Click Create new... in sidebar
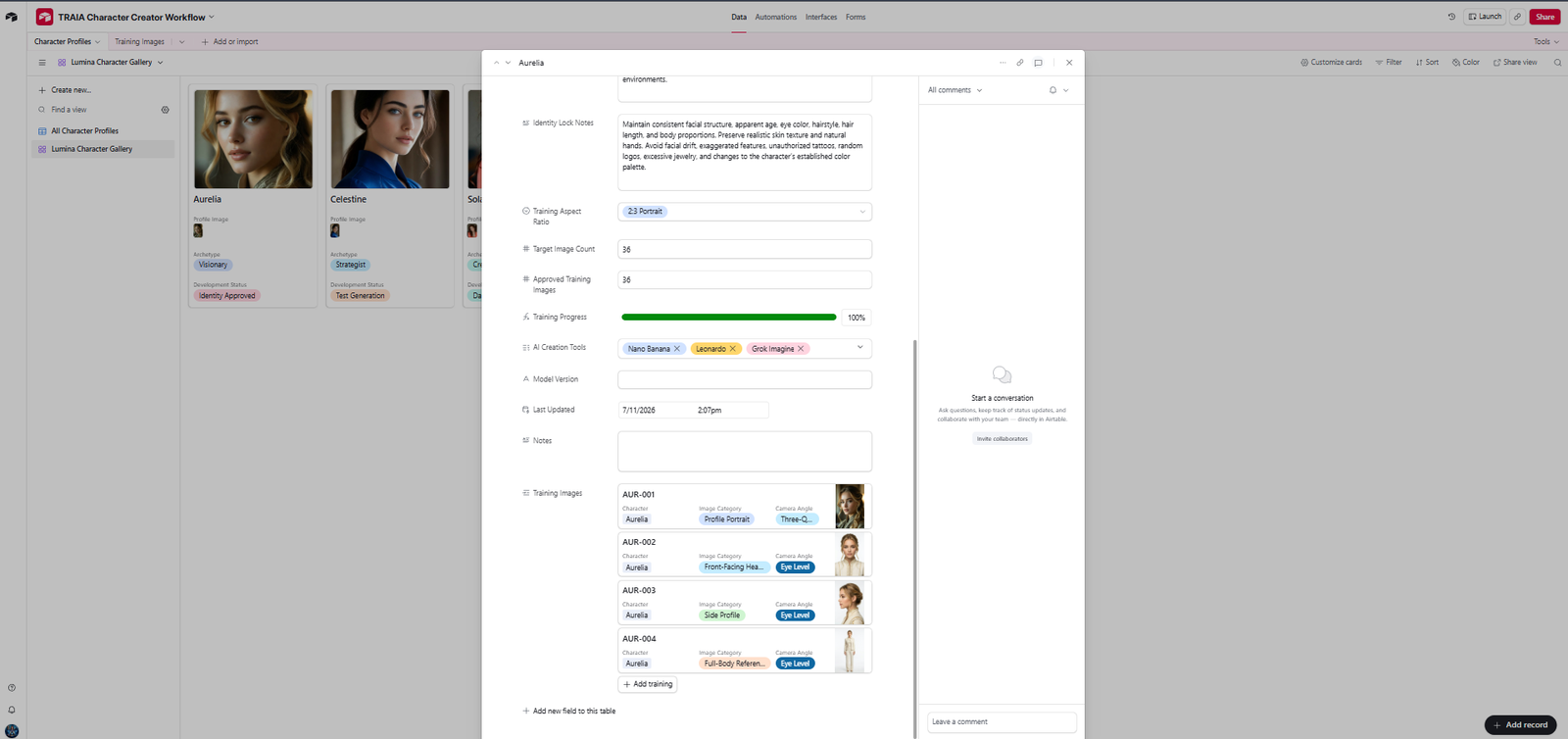 click(x=65, y=90)
